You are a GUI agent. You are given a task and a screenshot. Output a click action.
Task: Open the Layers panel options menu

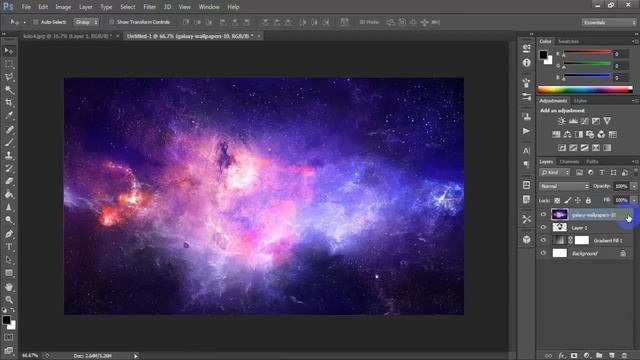[635, 162]
